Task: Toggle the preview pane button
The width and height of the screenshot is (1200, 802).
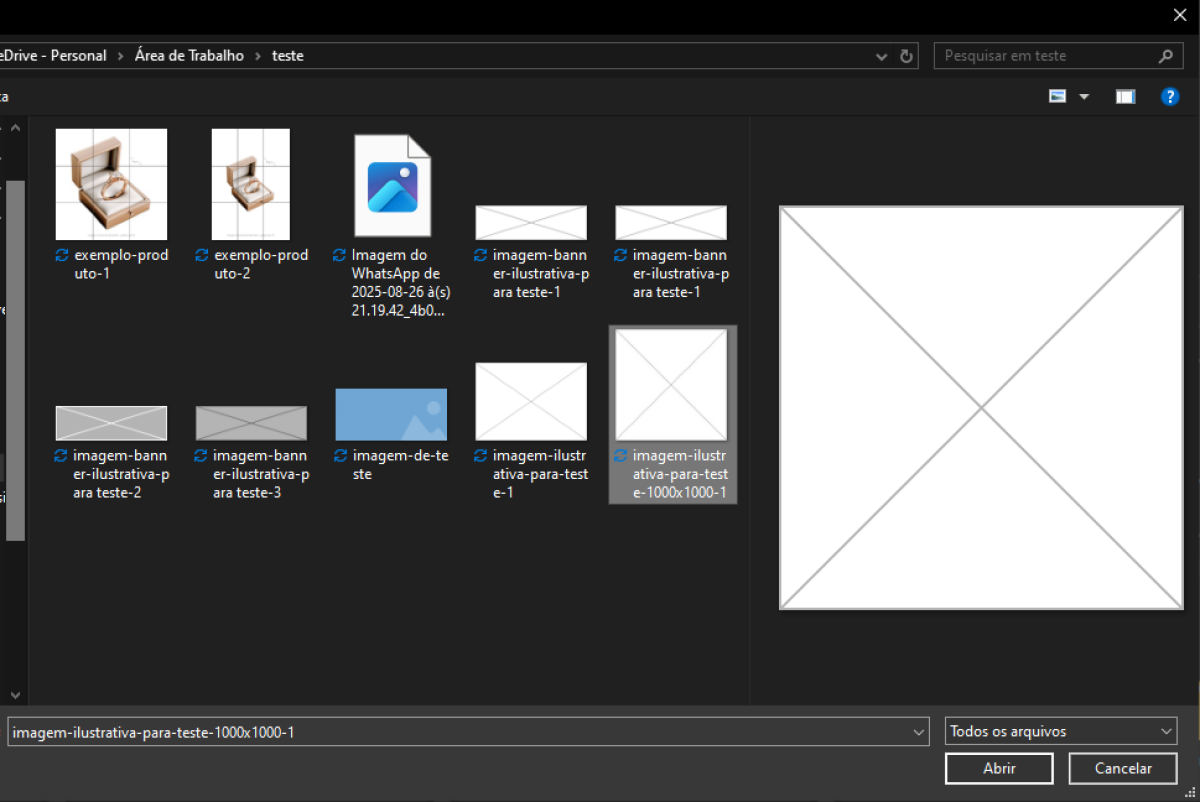Action: click(1126, 97)
